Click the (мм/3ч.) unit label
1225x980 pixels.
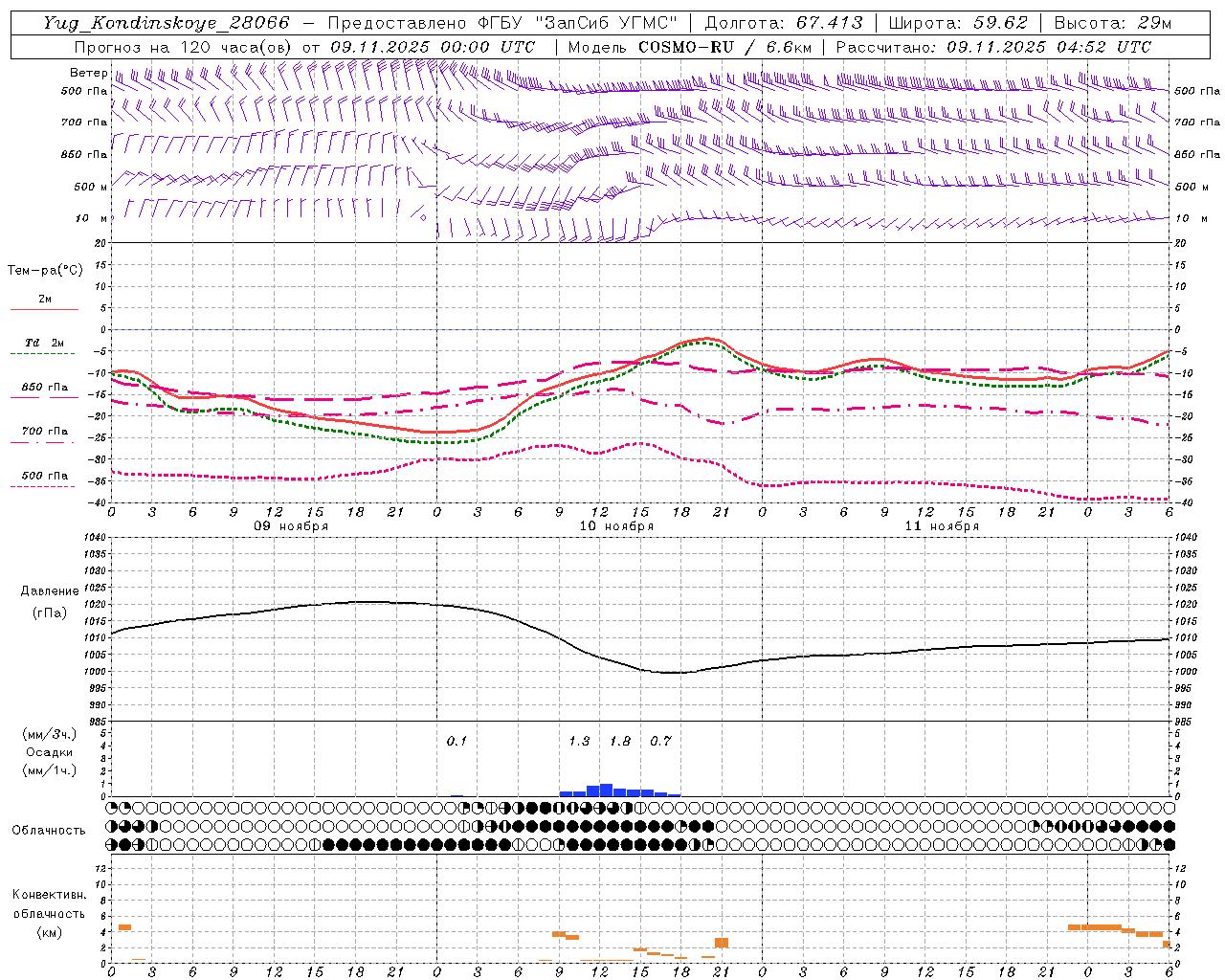pyautogui.click(x=49, y=734)
